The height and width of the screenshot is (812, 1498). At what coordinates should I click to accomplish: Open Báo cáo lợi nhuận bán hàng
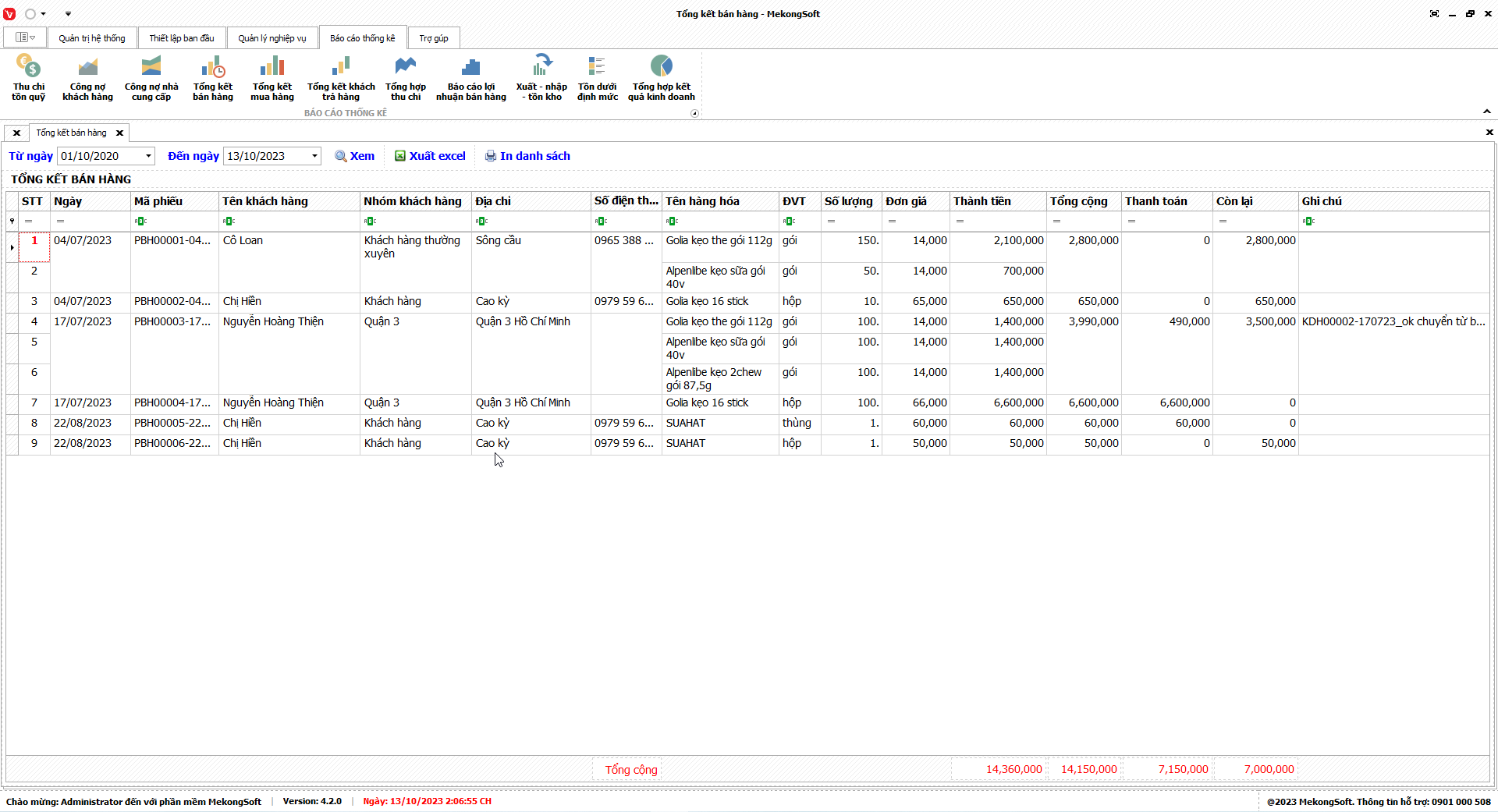[x=470, y=77]
